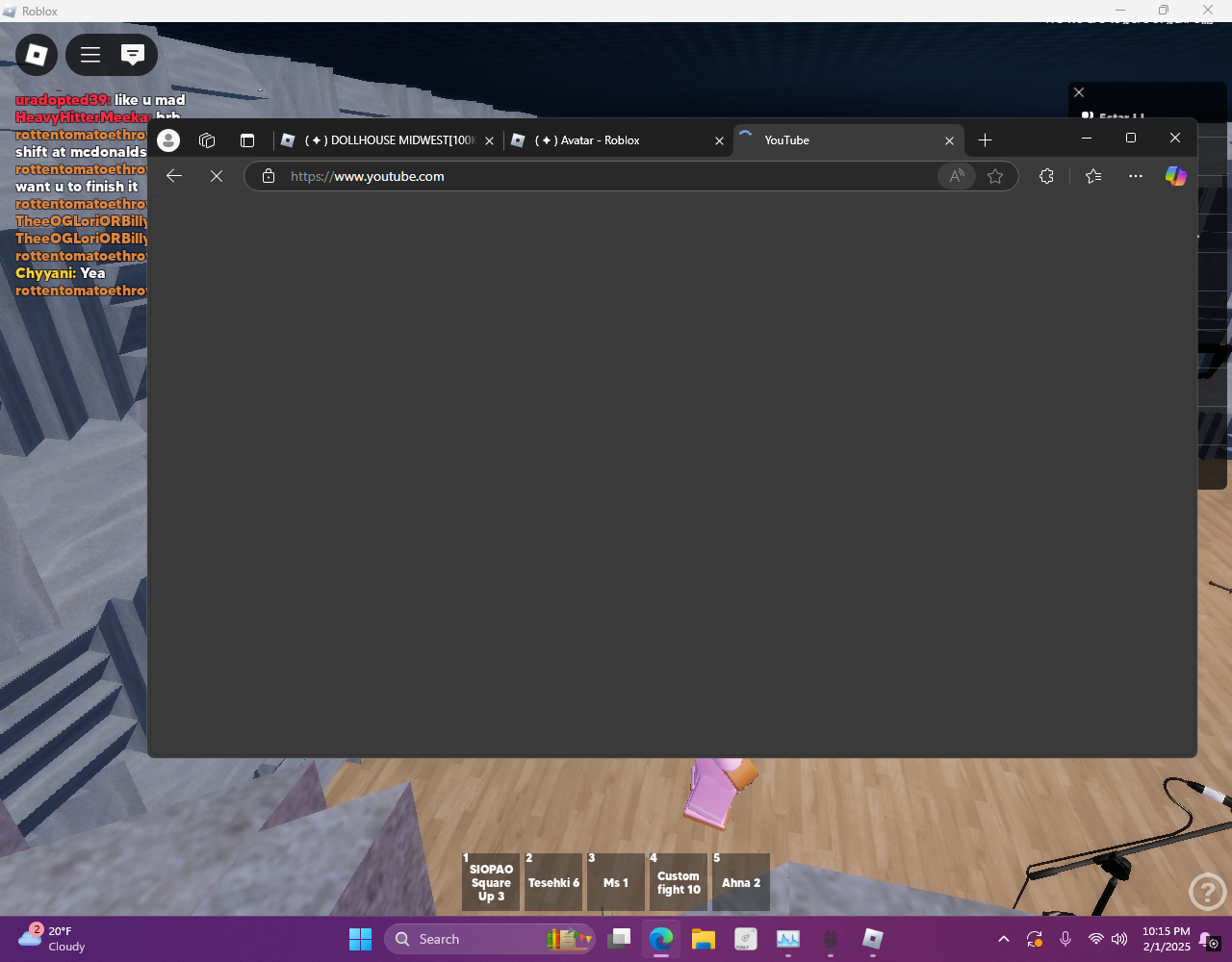Screen dimensions: 1232x962
Task: Click the Edge profile avatar icon
Action: point(168,140)
